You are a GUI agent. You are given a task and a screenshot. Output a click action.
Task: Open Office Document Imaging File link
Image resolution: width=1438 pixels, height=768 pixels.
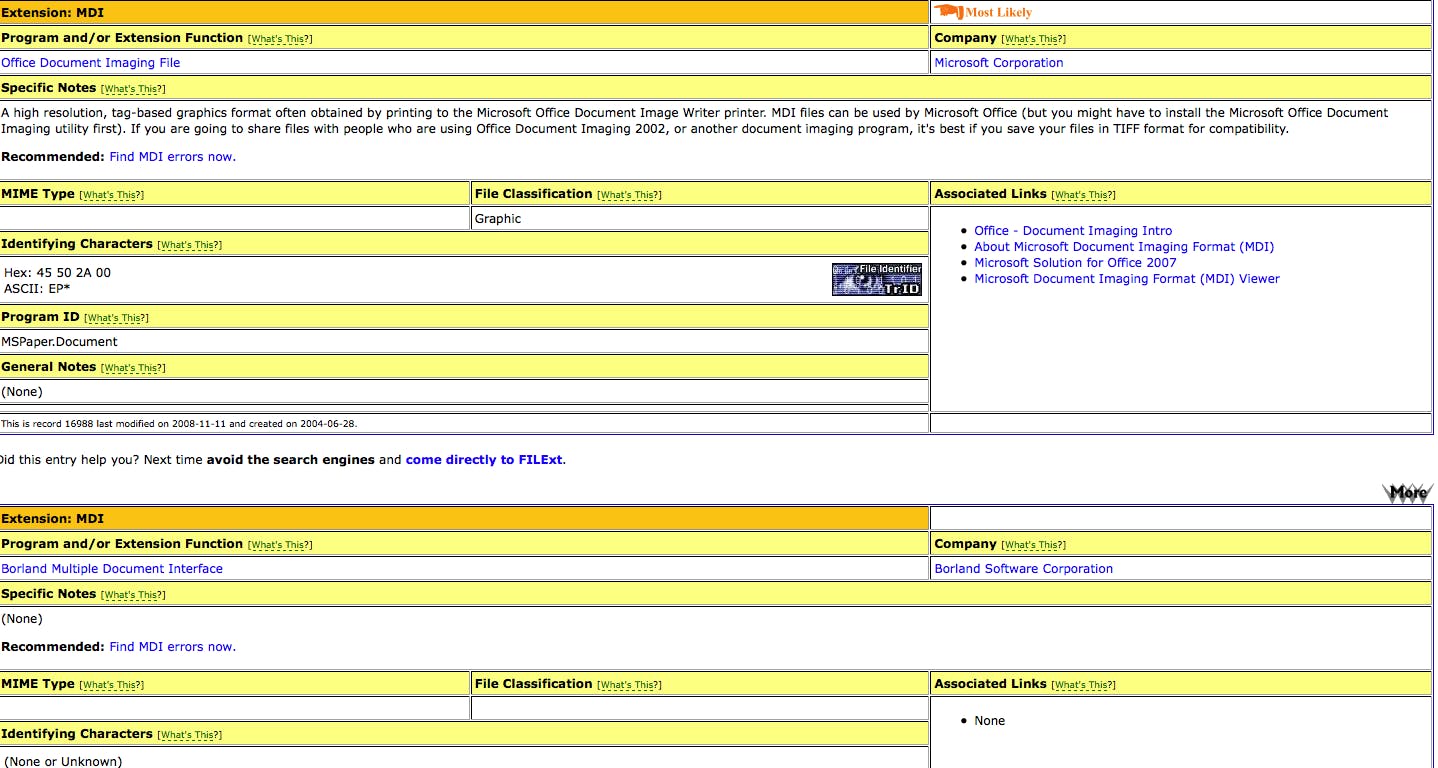click(x=91, y=63)
